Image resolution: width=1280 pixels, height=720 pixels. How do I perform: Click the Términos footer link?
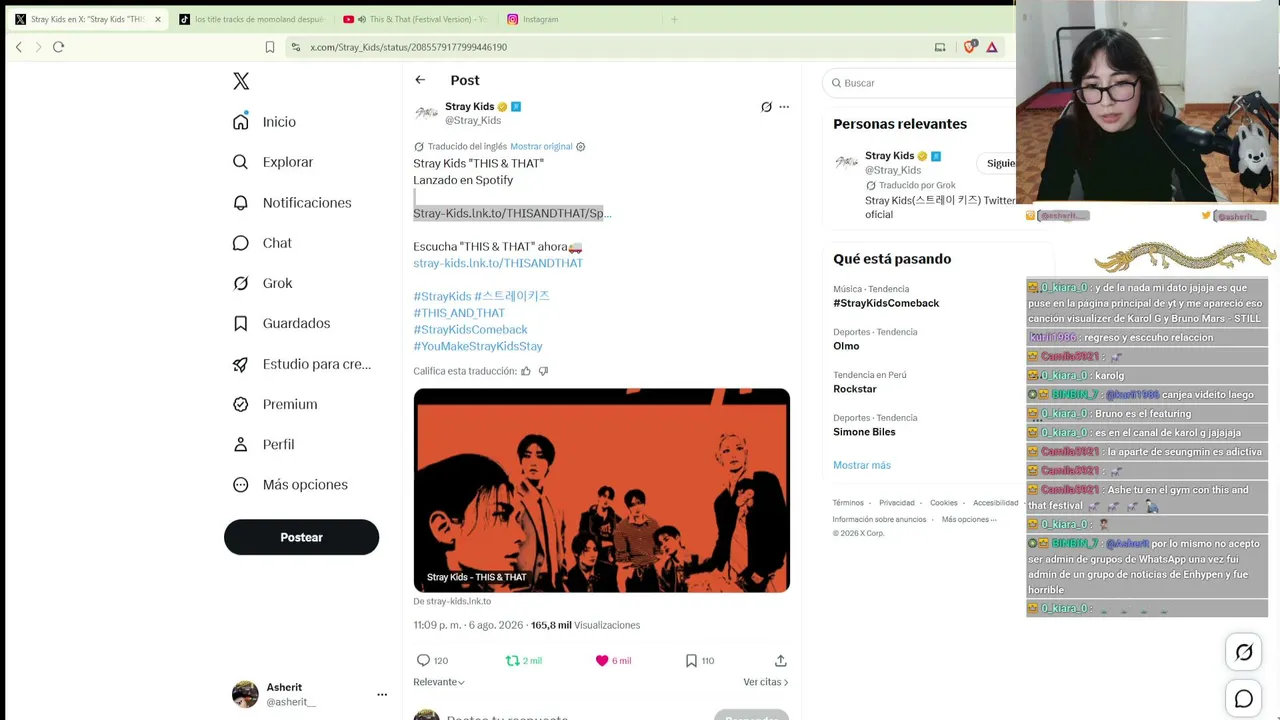[x=848, y=503]
